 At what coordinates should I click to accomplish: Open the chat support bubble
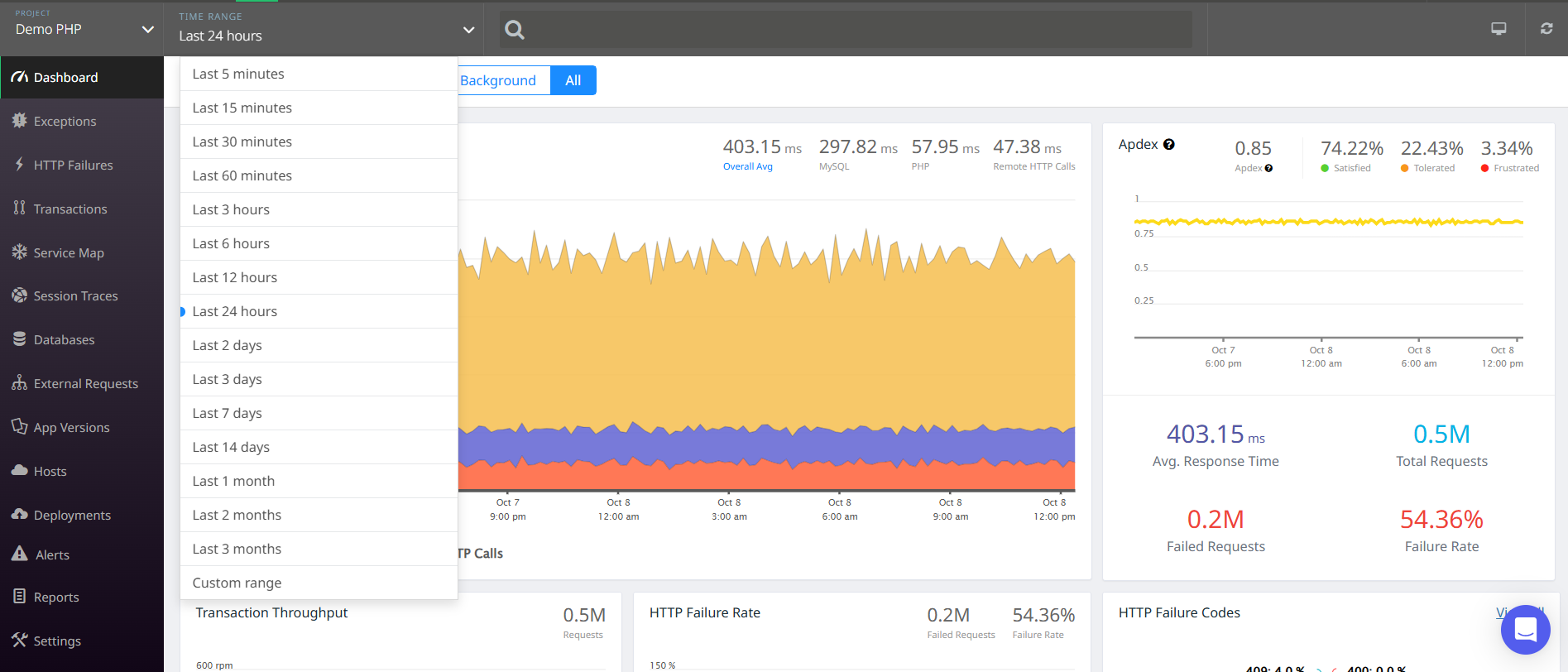click(x=1525, y=630)
